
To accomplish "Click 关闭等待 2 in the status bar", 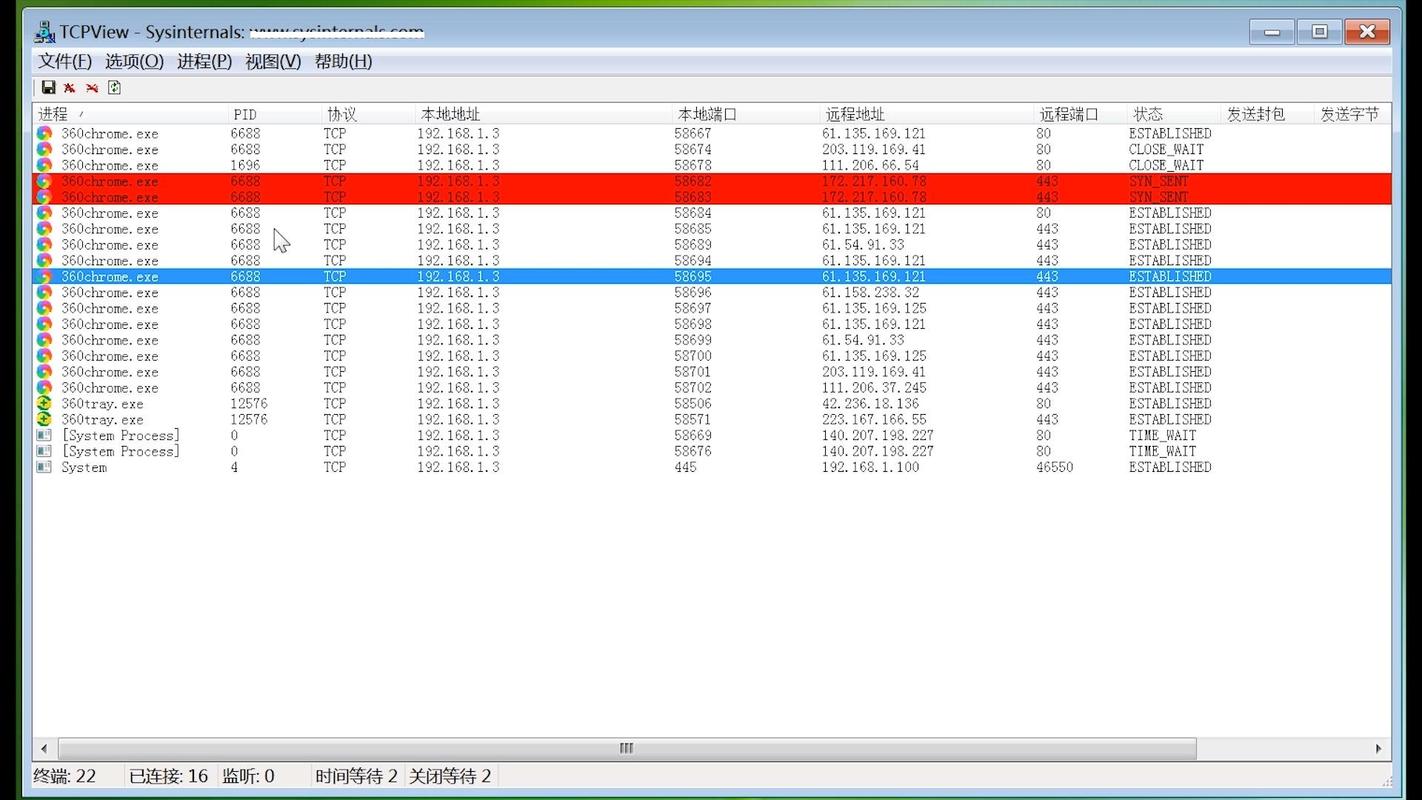I will [450, 776].
